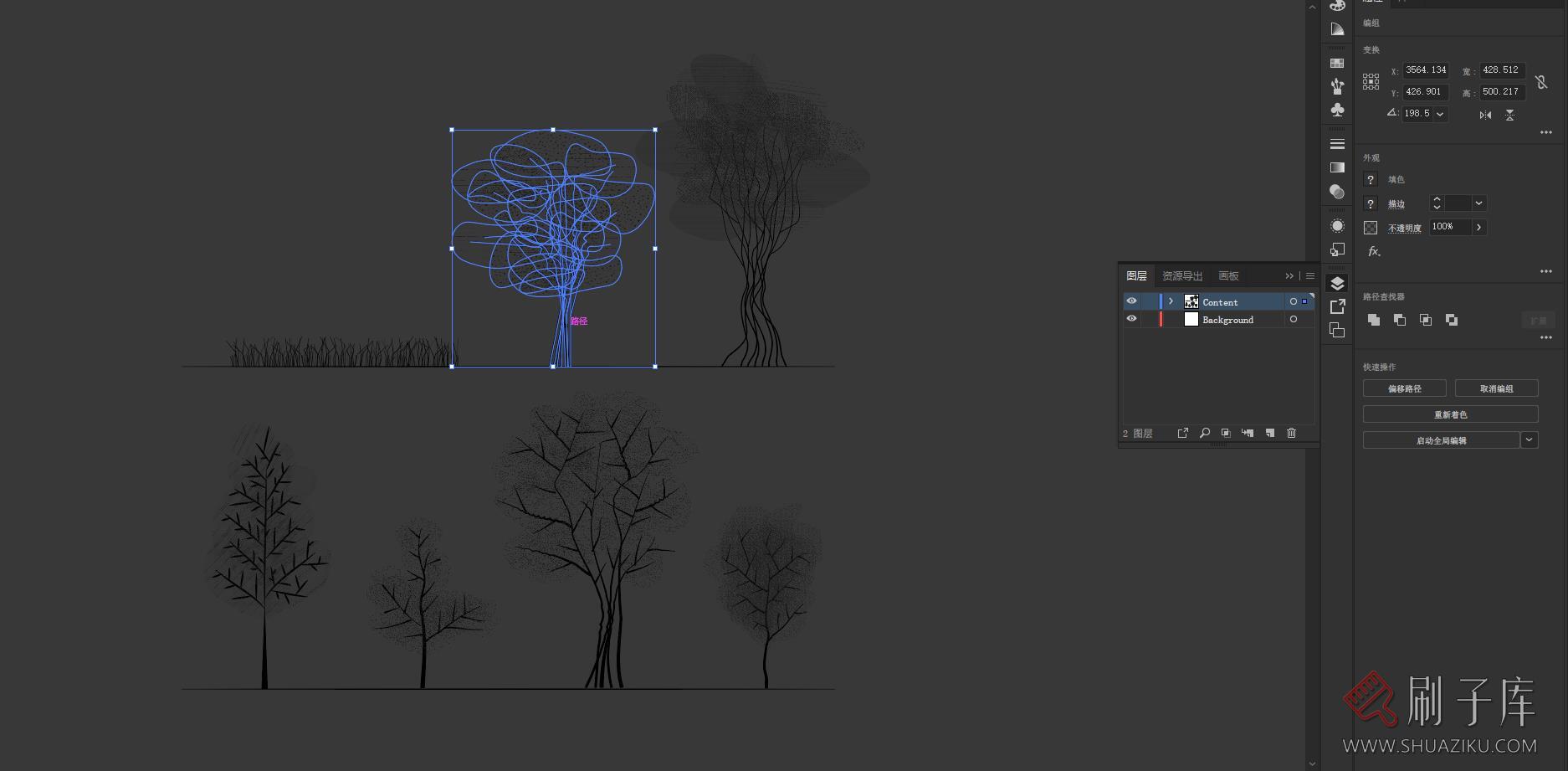Switch to the 画板 tab
The height and width of the screenshot is (771, 1568).
[1228, 276]
